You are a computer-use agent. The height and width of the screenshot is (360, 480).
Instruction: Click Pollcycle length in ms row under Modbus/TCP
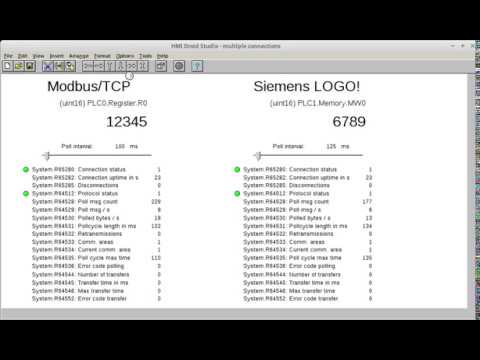96,226
